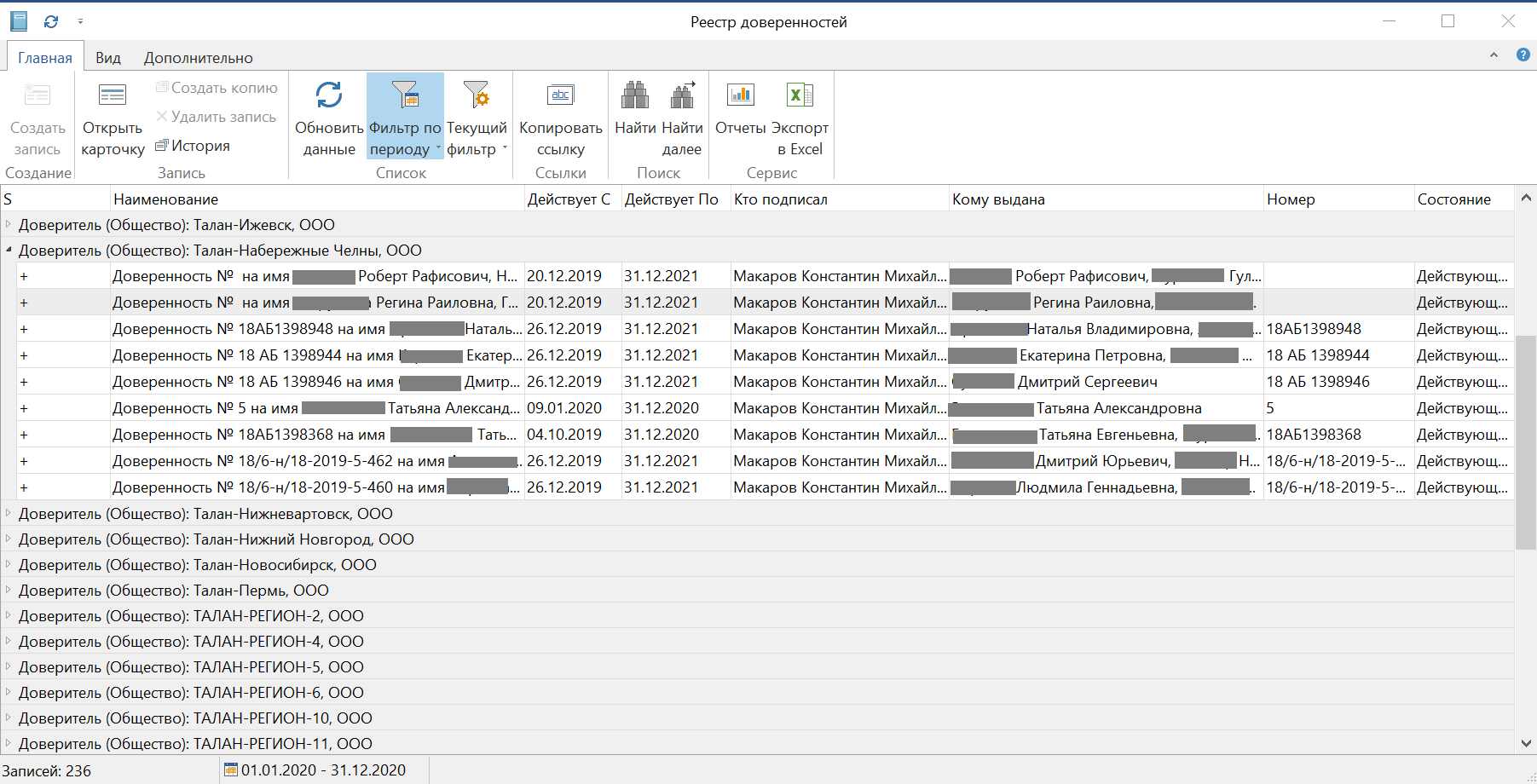Screen dimensions: 1537x784
Task: Expand the ТАЛАН-РЕГИОН-5, ООО group
Action: 9,666
